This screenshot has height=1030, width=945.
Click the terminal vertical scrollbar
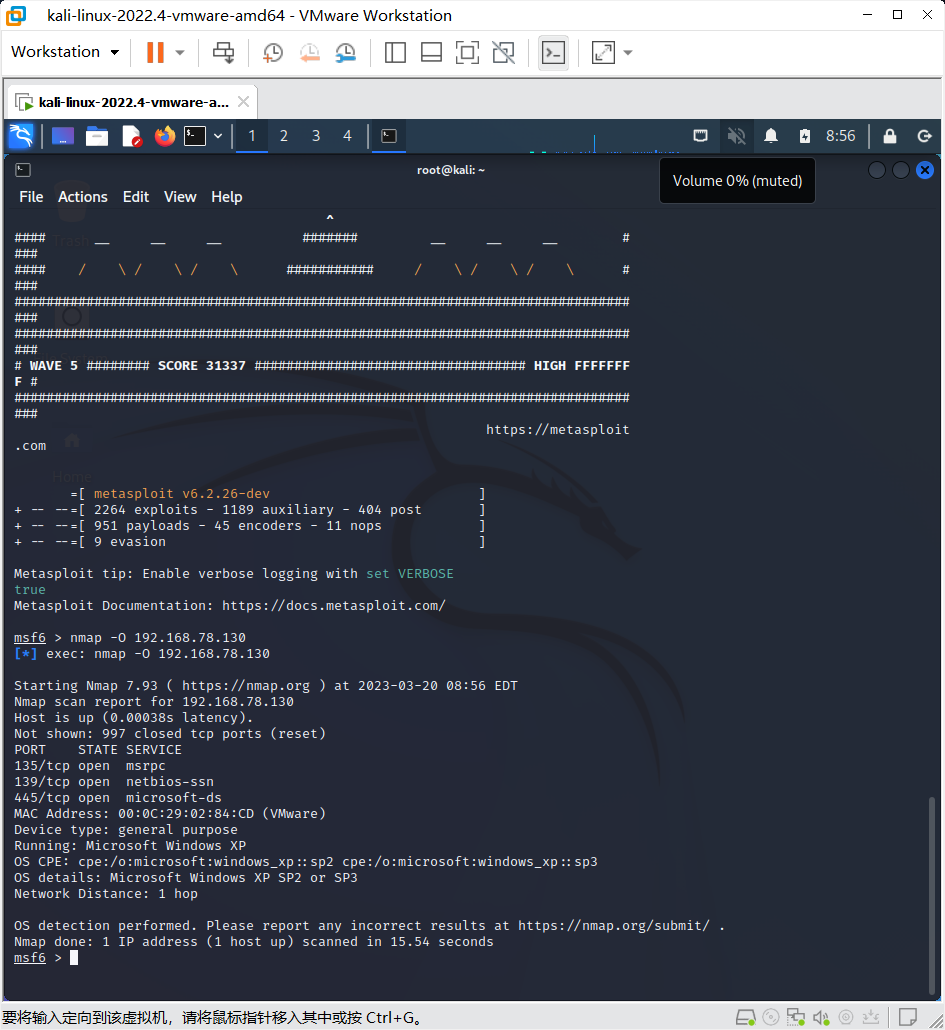(931, 895)
